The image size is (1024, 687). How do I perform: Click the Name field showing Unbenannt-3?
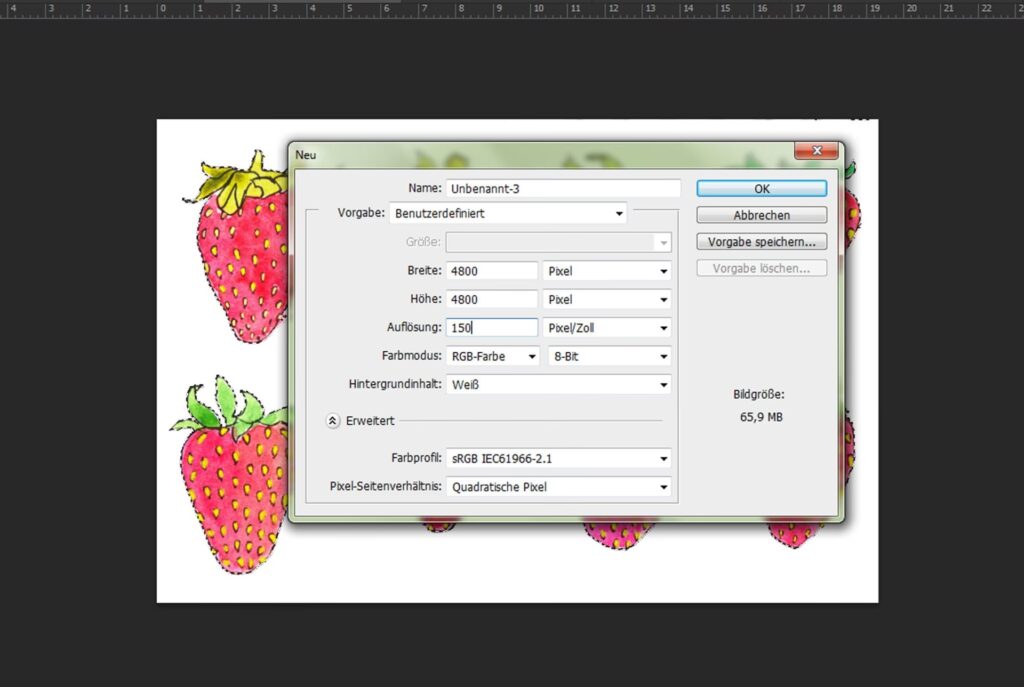[x=562, y=188]
